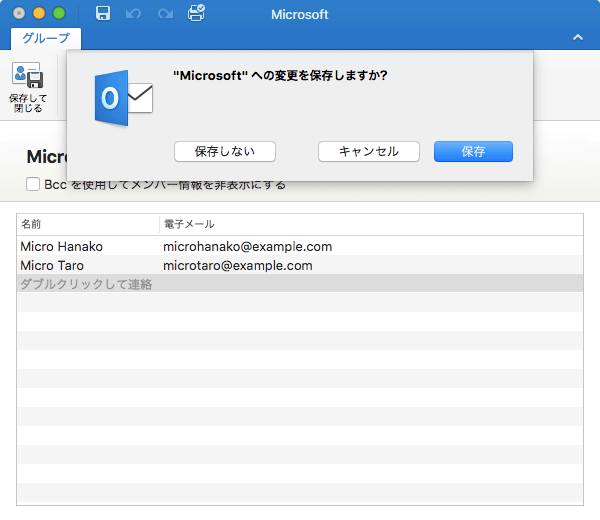
Task: Select the Micro Taro name cell
Action: (x=52, y=266)
